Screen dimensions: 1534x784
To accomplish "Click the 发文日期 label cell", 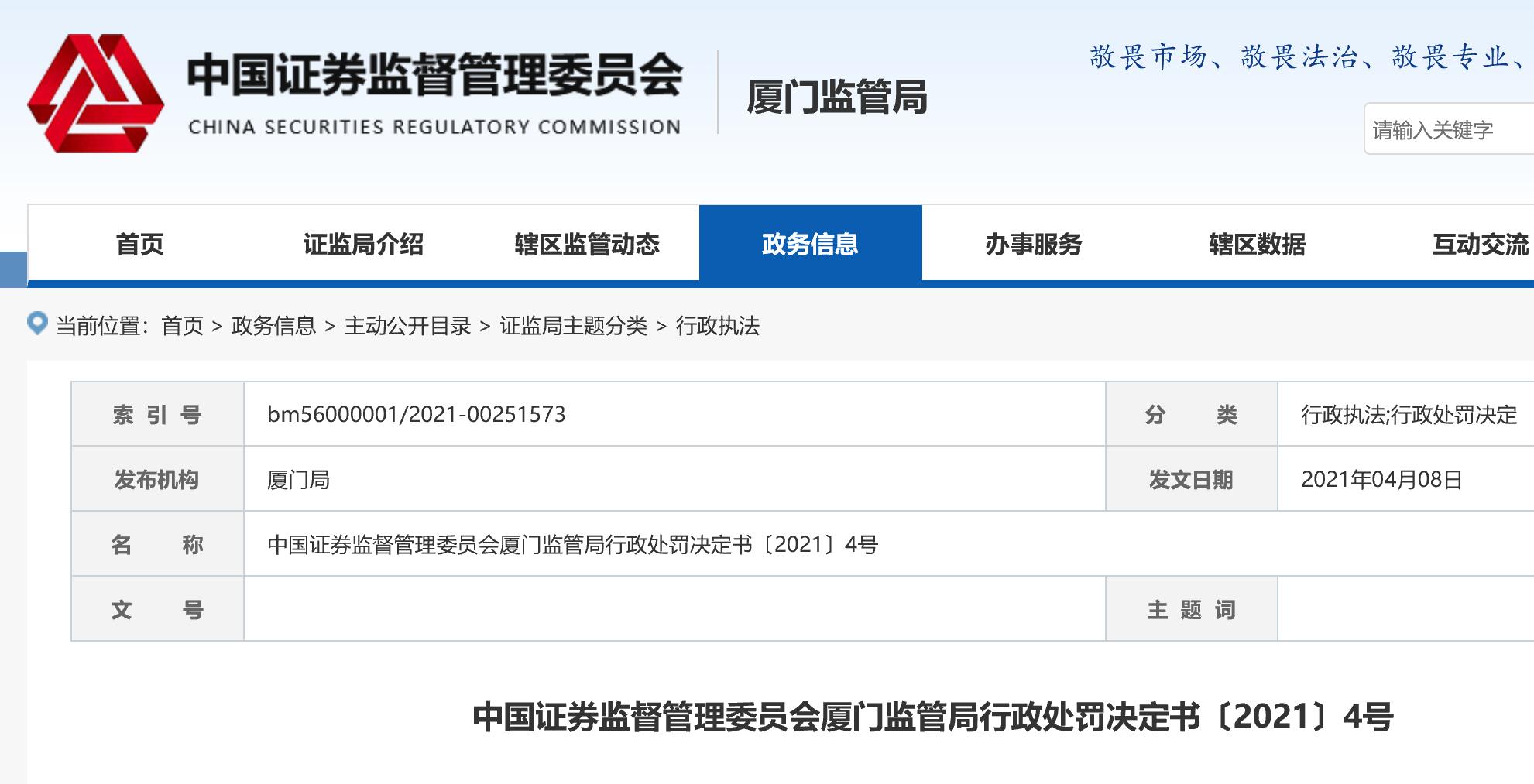I will tap(1191, 479).
